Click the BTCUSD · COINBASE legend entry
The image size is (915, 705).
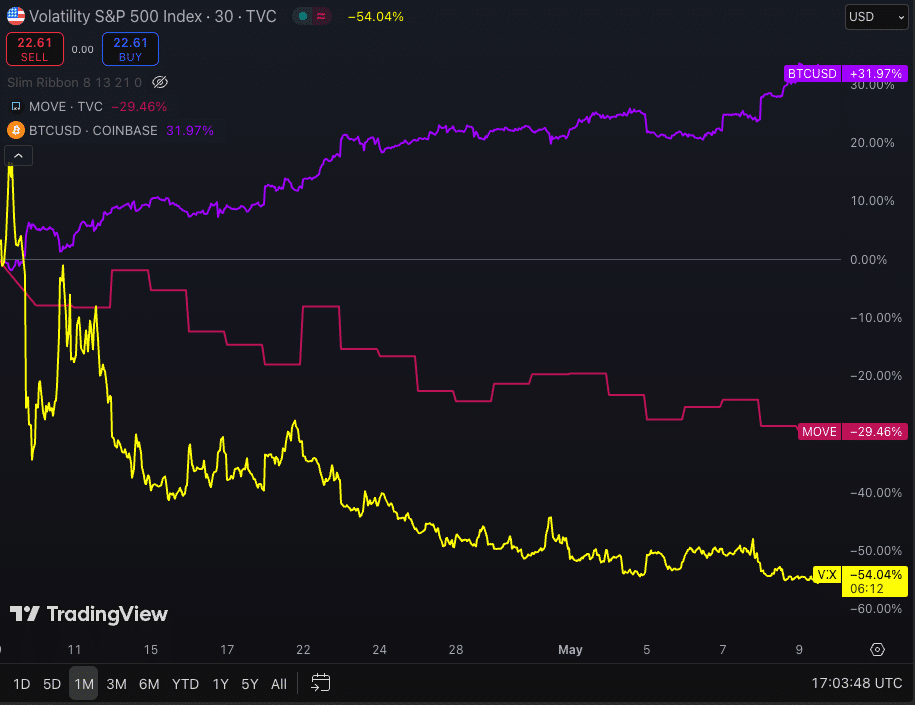click(x=93, y=130)
